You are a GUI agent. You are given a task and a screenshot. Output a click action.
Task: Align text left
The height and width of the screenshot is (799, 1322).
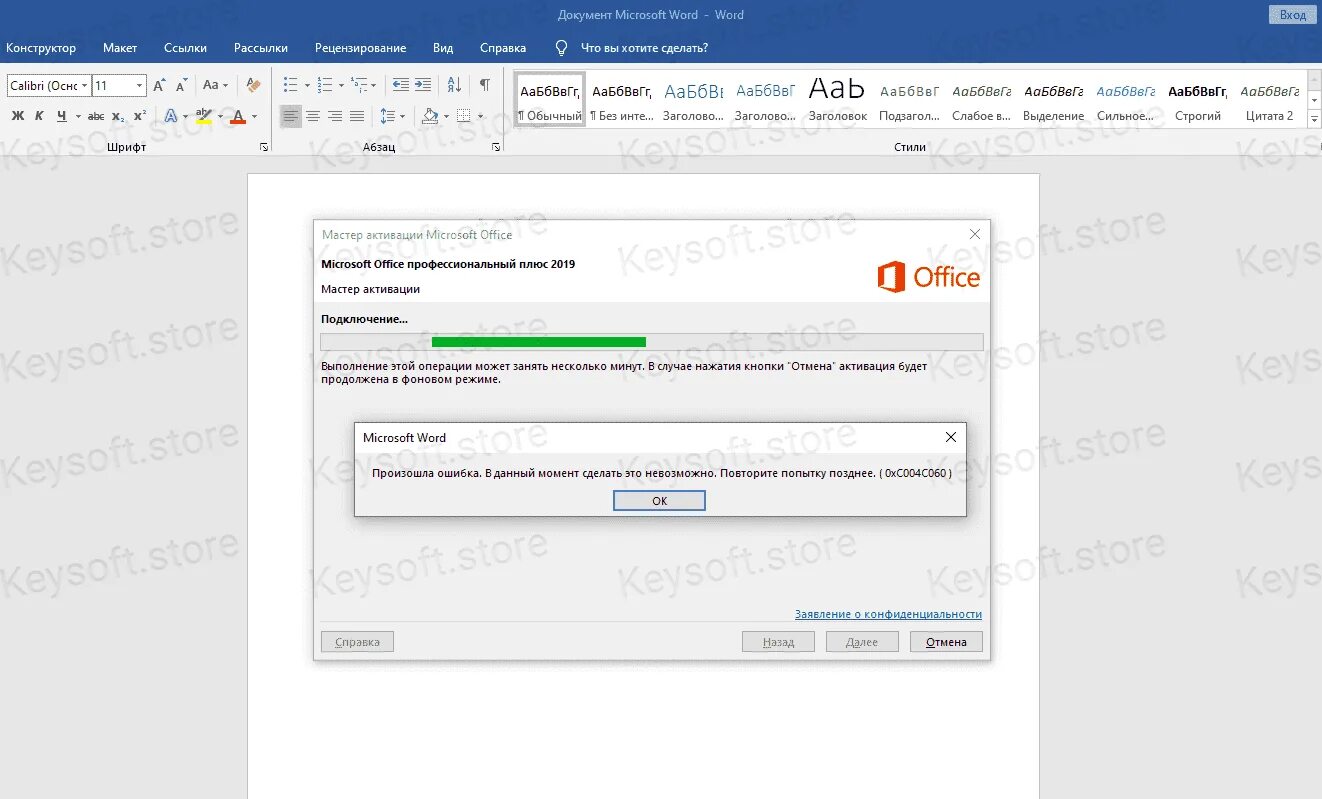[290, 116]
